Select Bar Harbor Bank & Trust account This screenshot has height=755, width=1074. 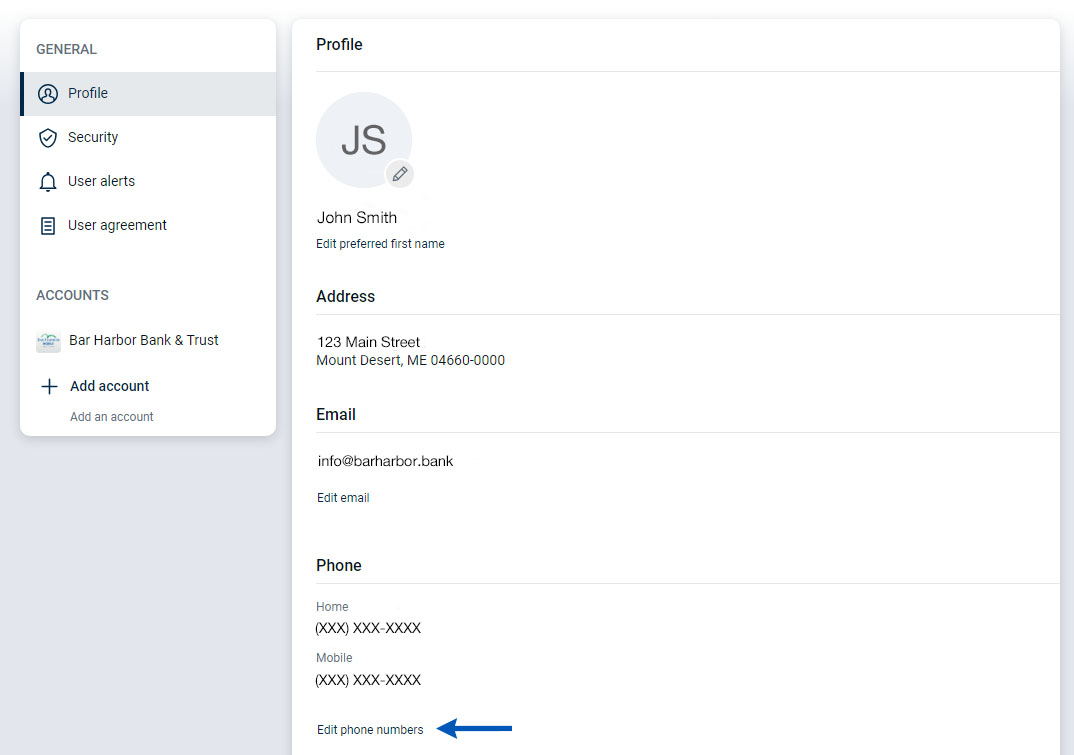(144, 340)
